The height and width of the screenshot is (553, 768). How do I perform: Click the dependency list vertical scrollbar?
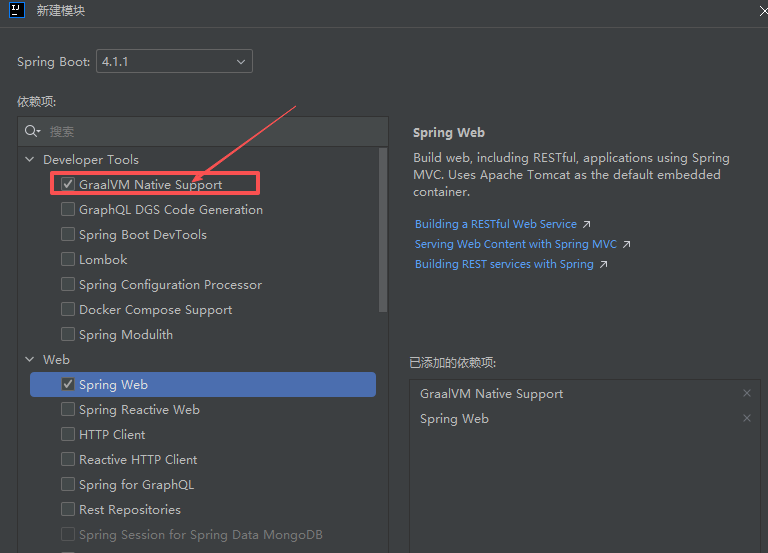click(383, 230)
